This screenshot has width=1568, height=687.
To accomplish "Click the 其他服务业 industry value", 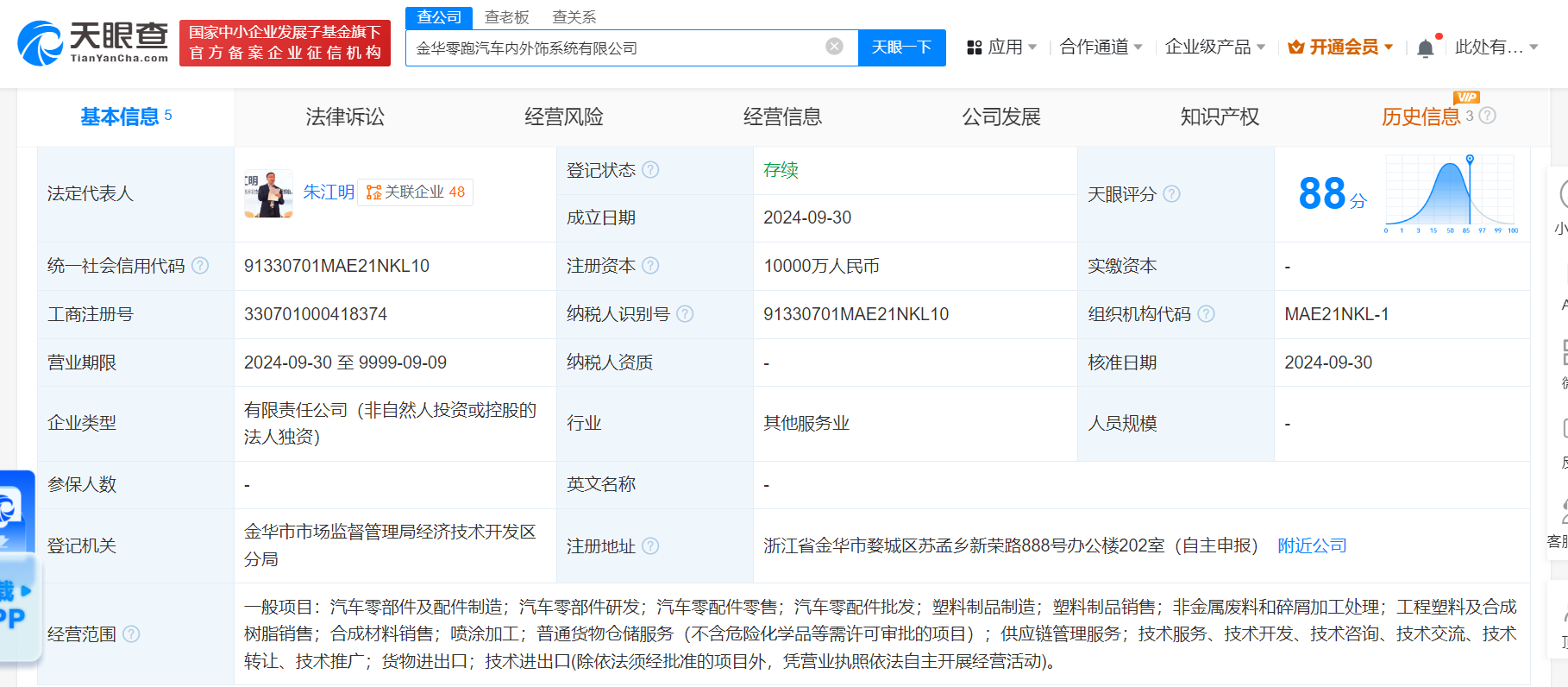I will coord(806,423).
